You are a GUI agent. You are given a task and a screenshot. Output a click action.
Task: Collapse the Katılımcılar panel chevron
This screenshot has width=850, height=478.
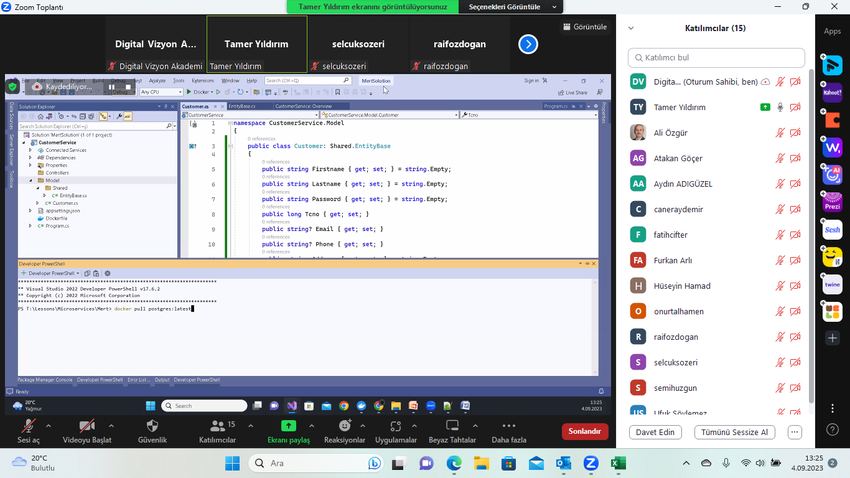point(631,28)
